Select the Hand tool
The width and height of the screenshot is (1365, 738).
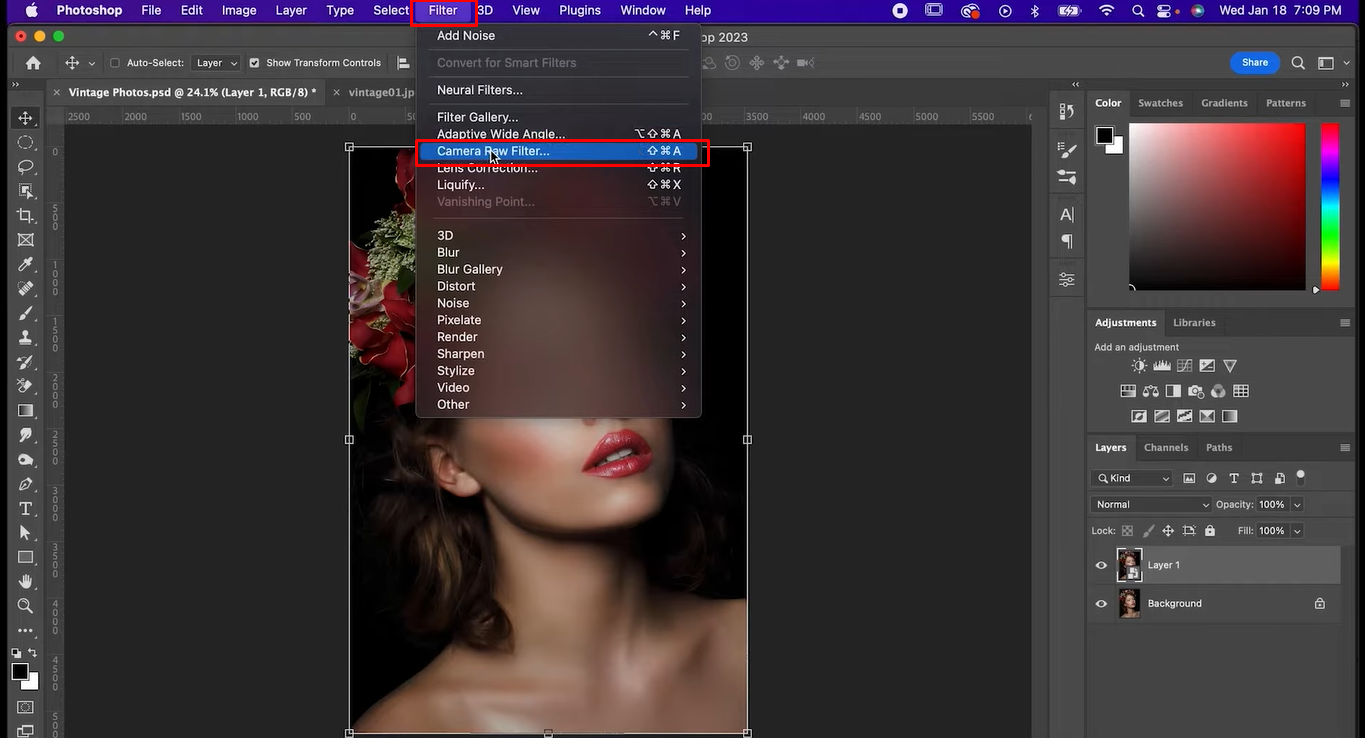click(x=26, y=582)
